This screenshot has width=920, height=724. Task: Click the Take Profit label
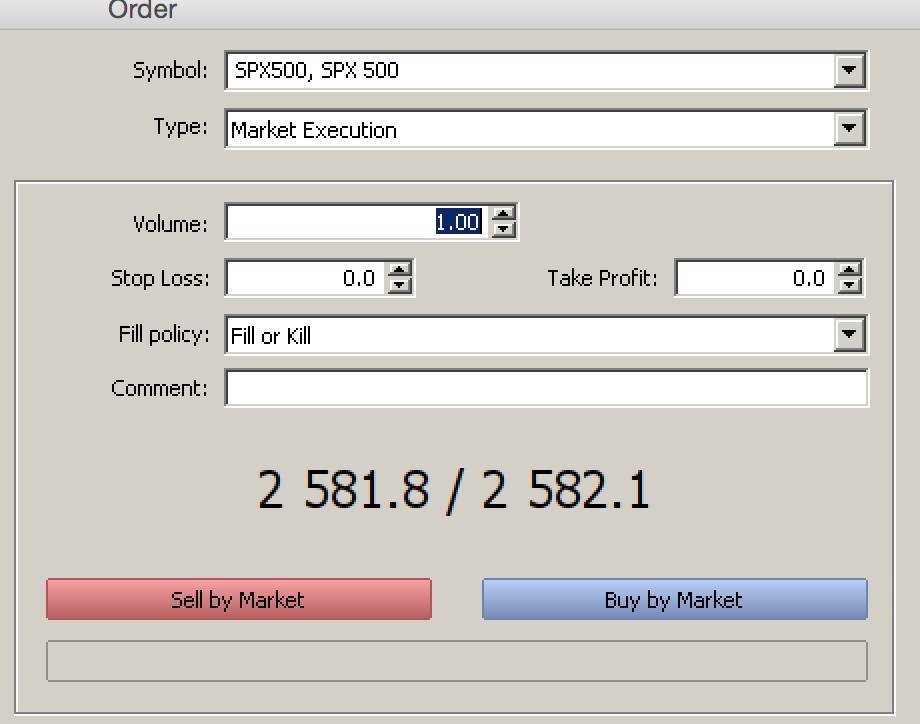point(602,278)
